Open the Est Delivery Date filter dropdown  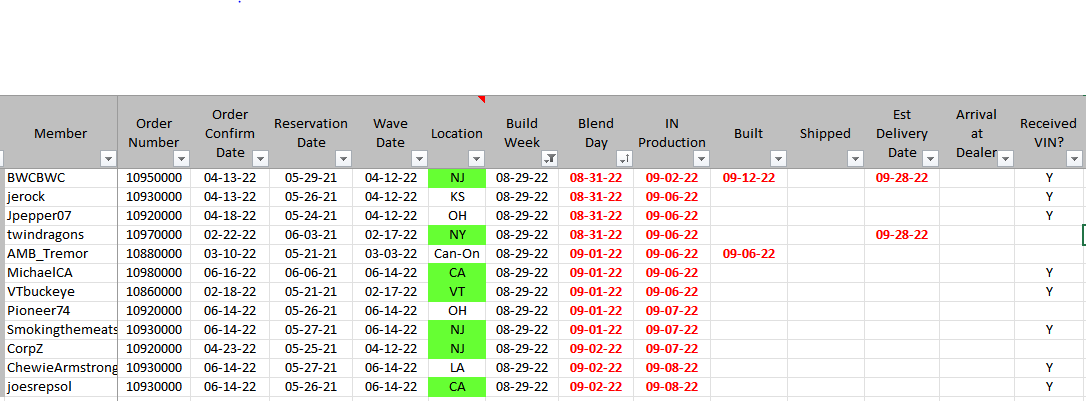(930, 159)
